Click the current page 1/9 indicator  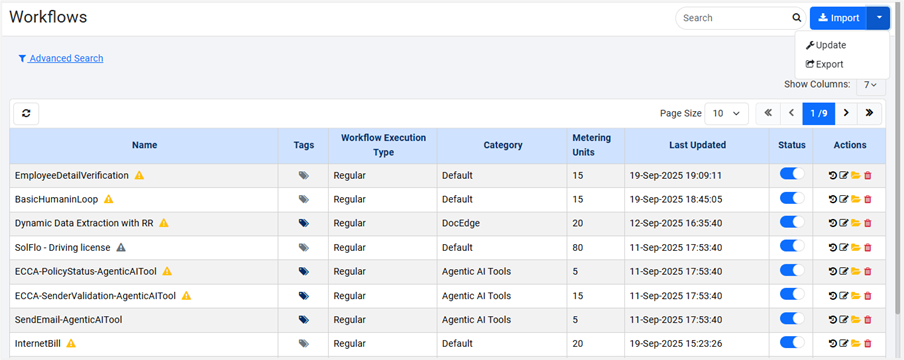(x=819, y=114)
